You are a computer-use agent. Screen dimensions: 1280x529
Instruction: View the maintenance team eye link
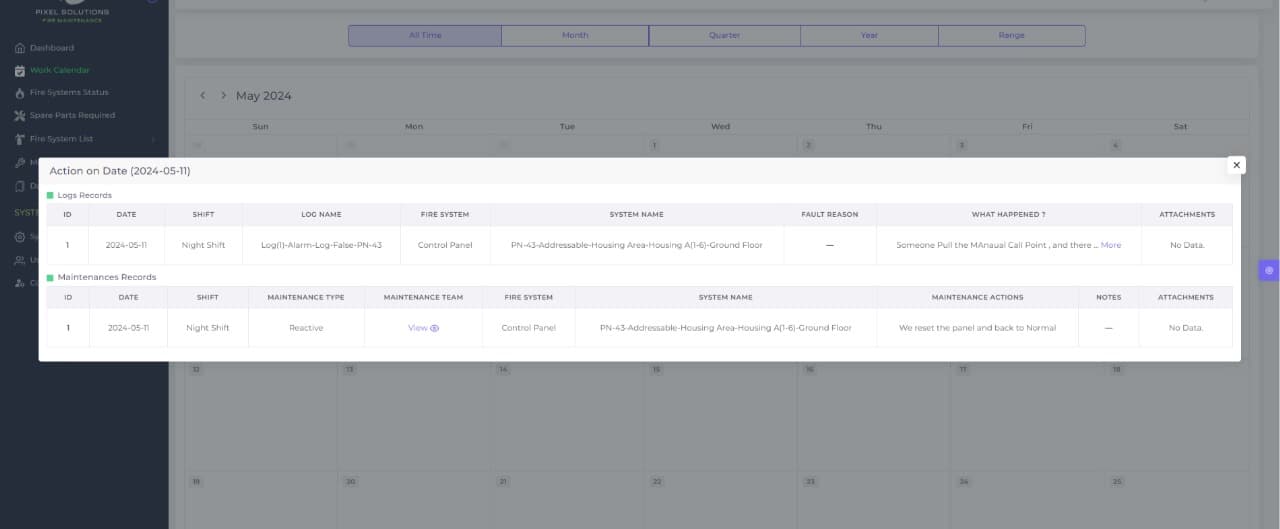click(x=423, y=328)
